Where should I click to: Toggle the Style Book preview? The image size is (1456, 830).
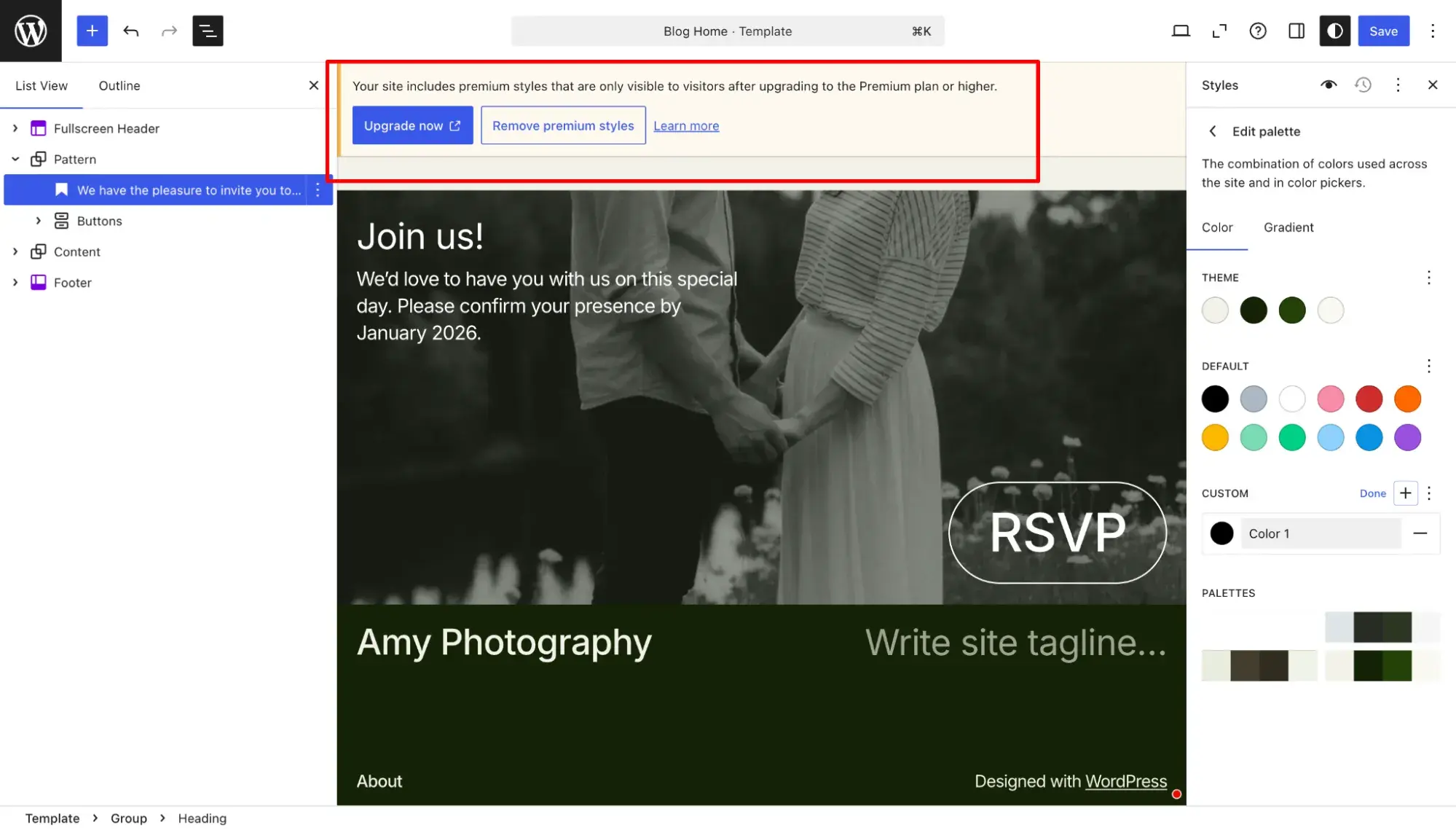[1328, 85]
